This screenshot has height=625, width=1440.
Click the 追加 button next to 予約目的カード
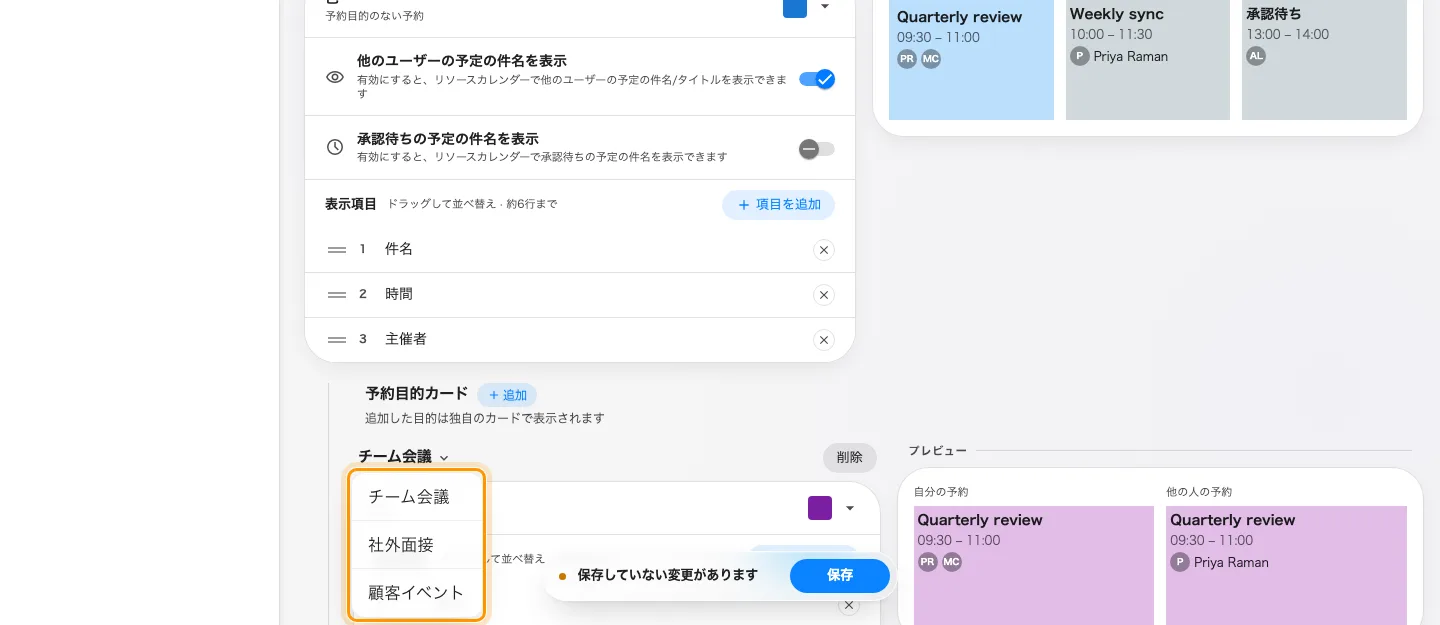[x=507, y=395]
